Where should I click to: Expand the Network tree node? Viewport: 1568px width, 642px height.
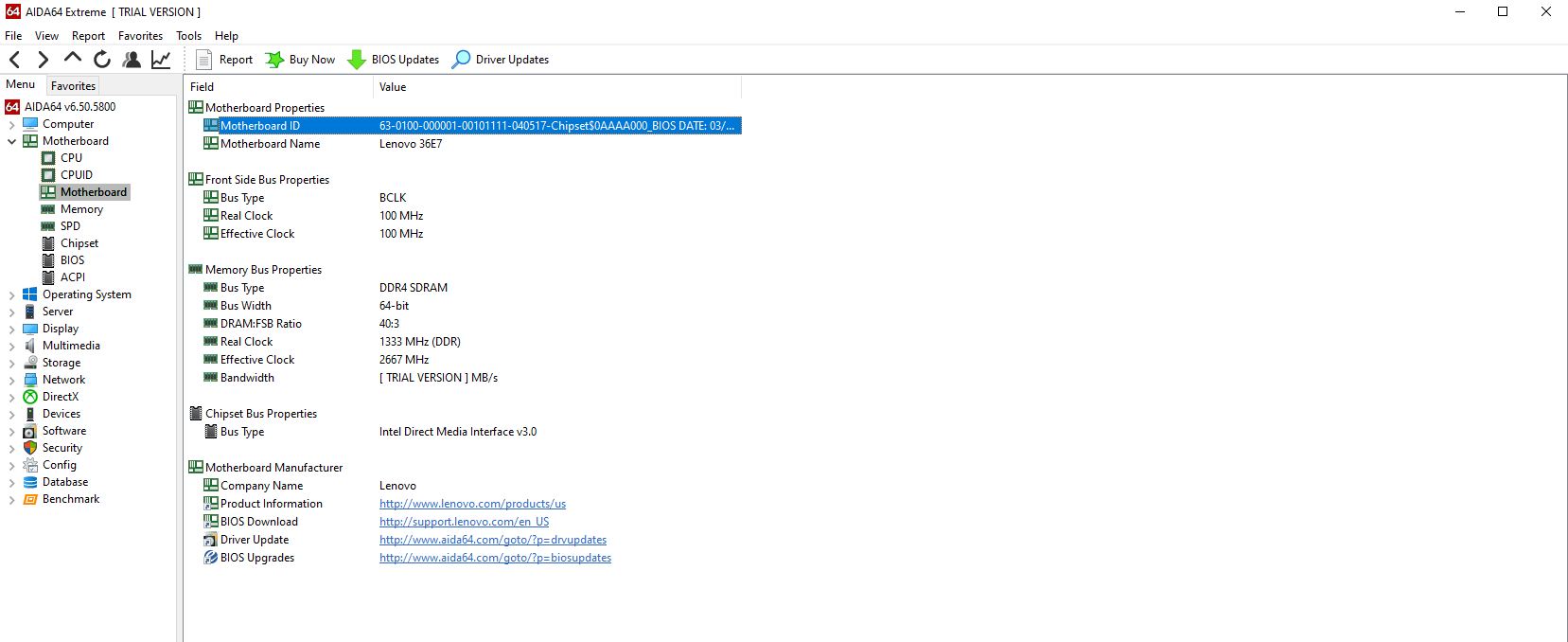click(x=11, y=380)
